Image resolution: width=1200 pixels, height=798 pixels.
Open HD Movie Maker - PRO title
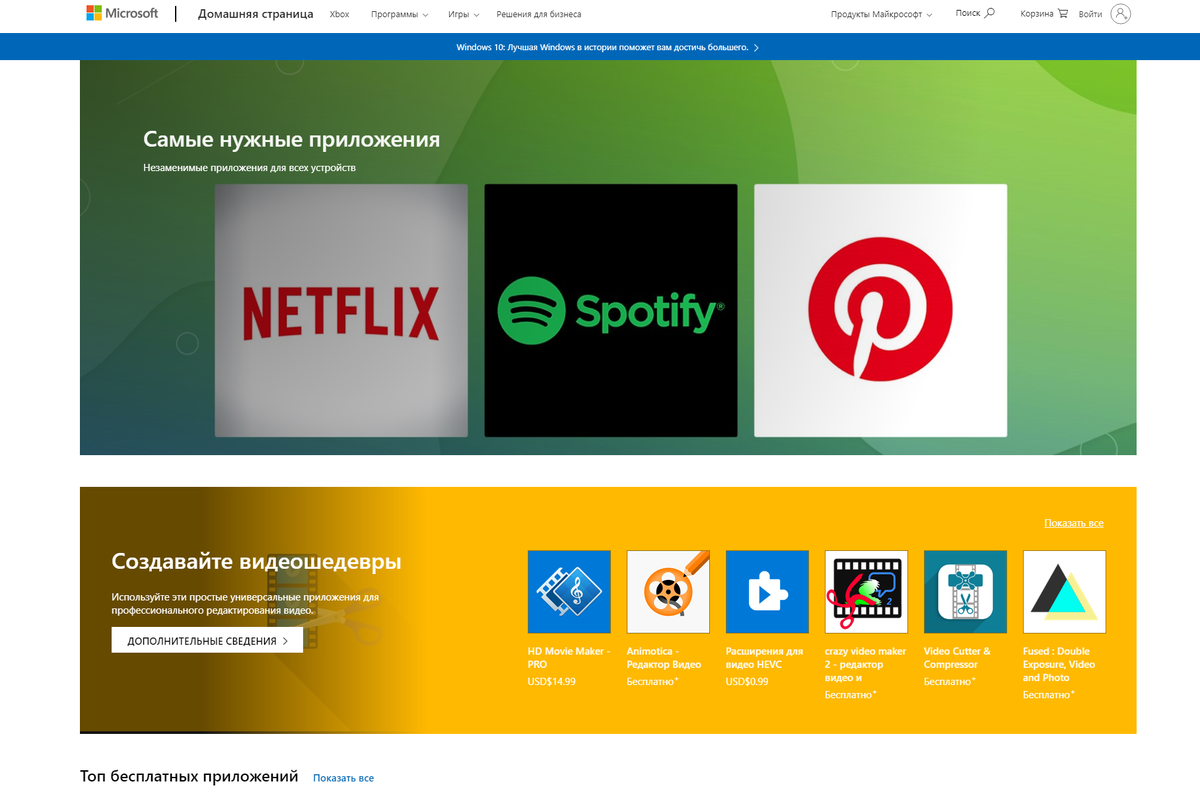point(568,657)
